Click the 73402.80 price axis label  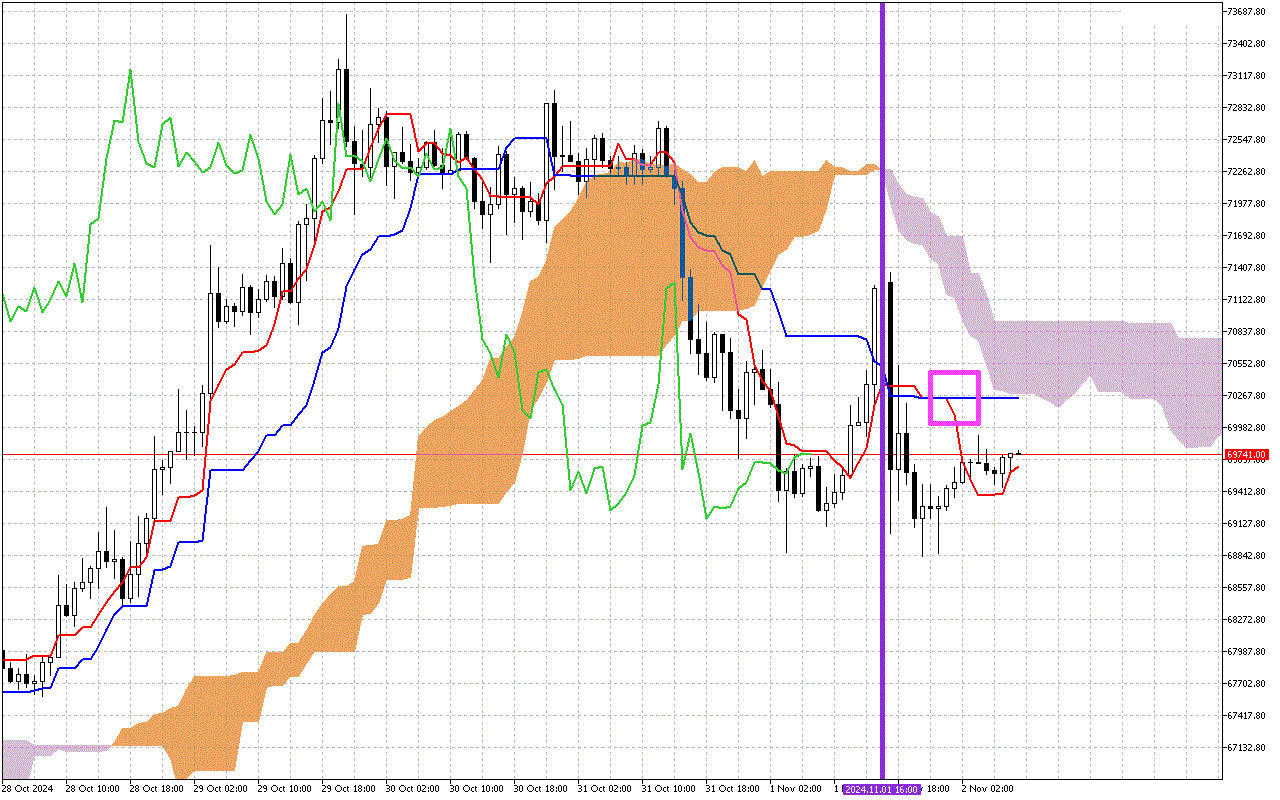(x=1246, y=44)
